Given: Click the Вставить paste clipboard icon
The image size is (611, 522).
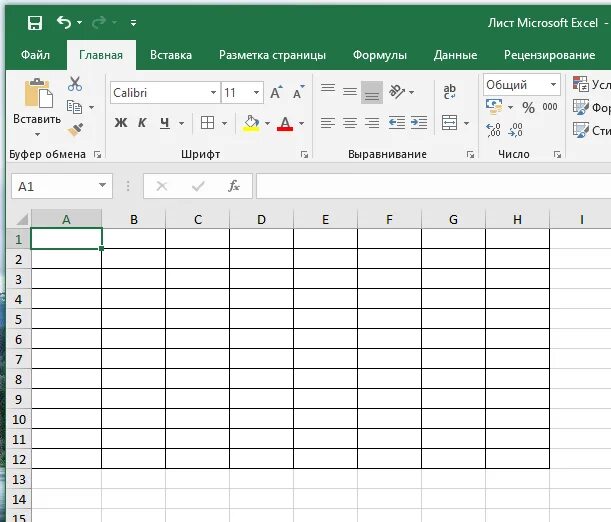Looking at the screenshot, I should click(x=38, y=93).
